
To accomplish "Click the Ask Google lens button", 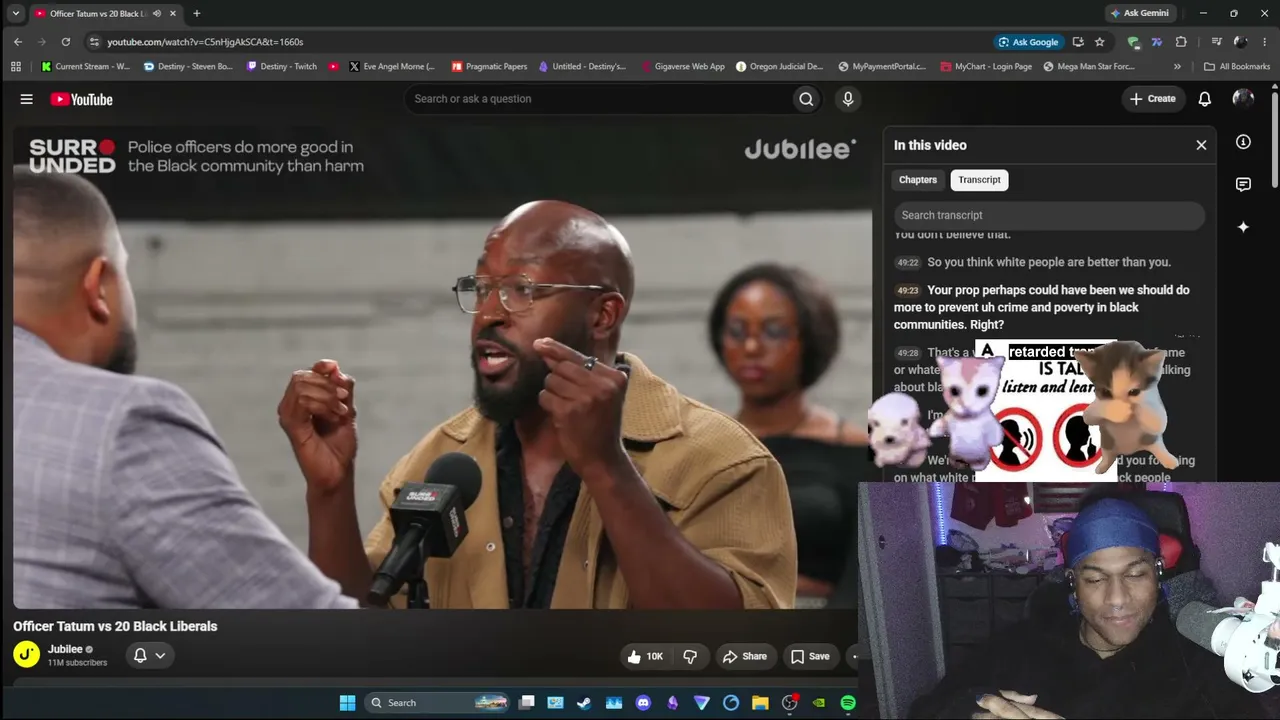I will coord(1028,42).
